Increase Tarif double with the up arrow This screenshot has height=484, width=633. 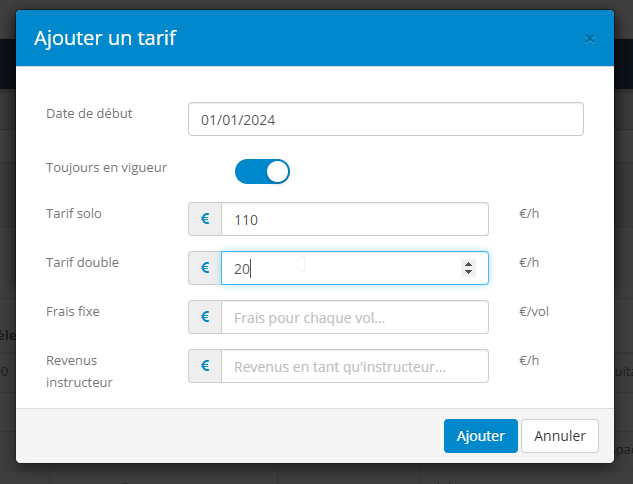pos(468,264)
